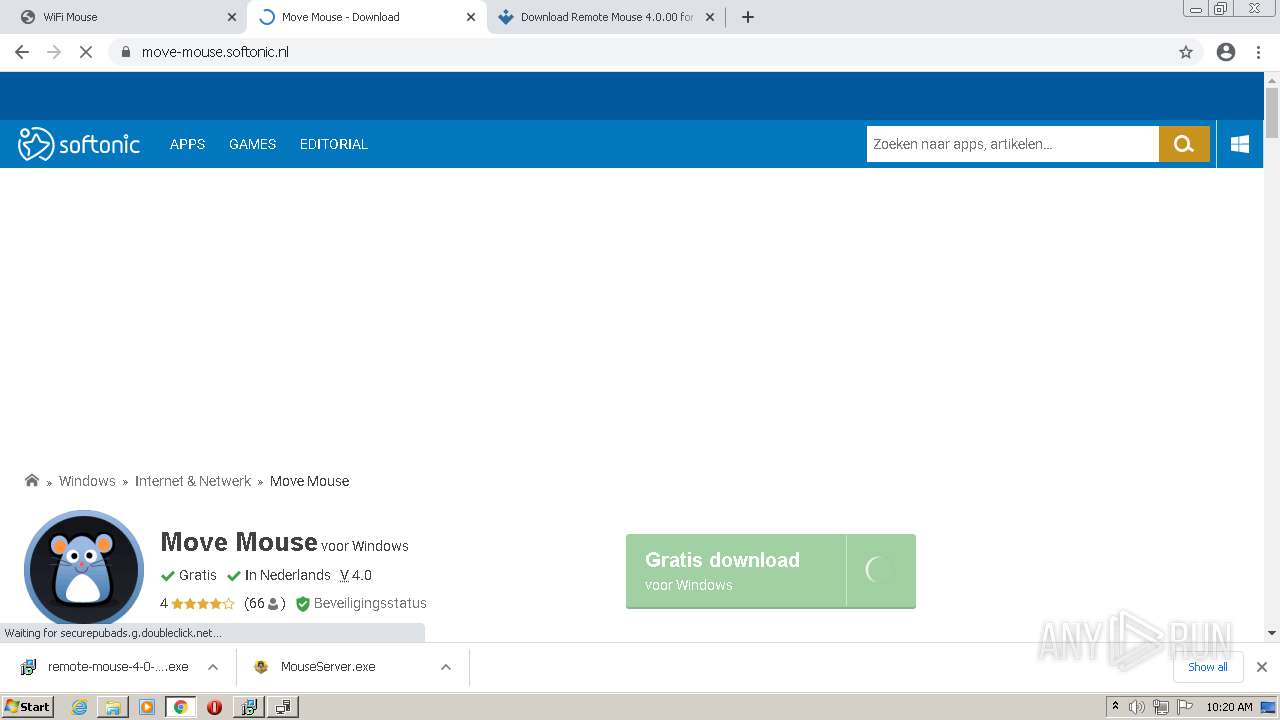1280x720 pixels.
Task: Click the browser back arrow
Action: (x=22, y=52)
